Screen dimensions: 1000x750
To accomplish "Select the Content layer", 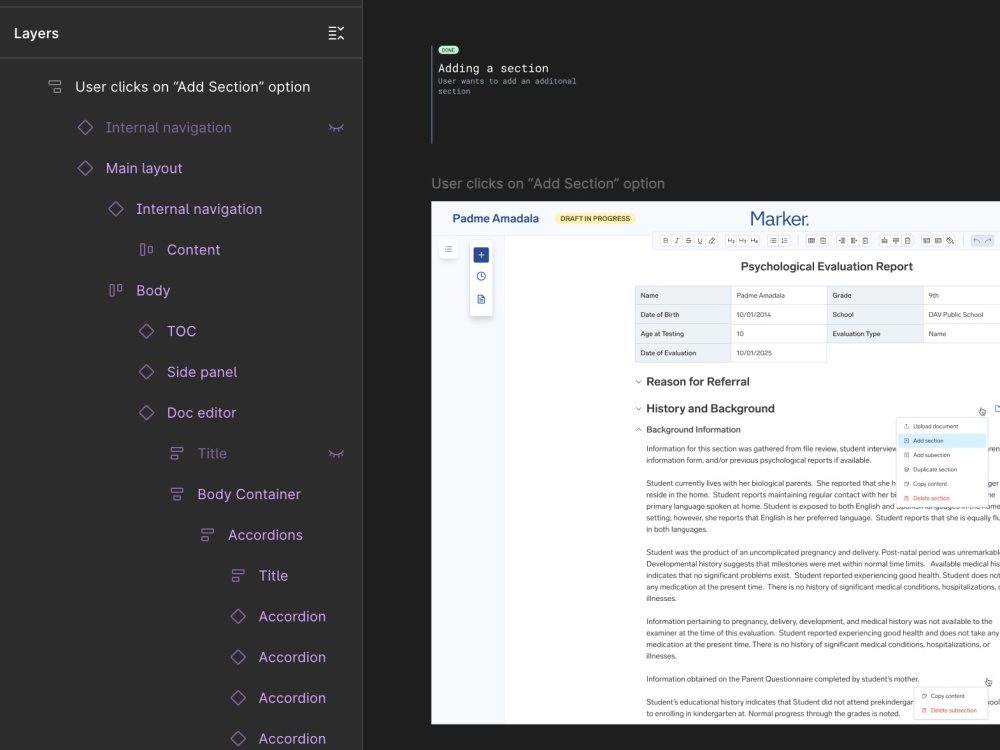I will point(181,250).
